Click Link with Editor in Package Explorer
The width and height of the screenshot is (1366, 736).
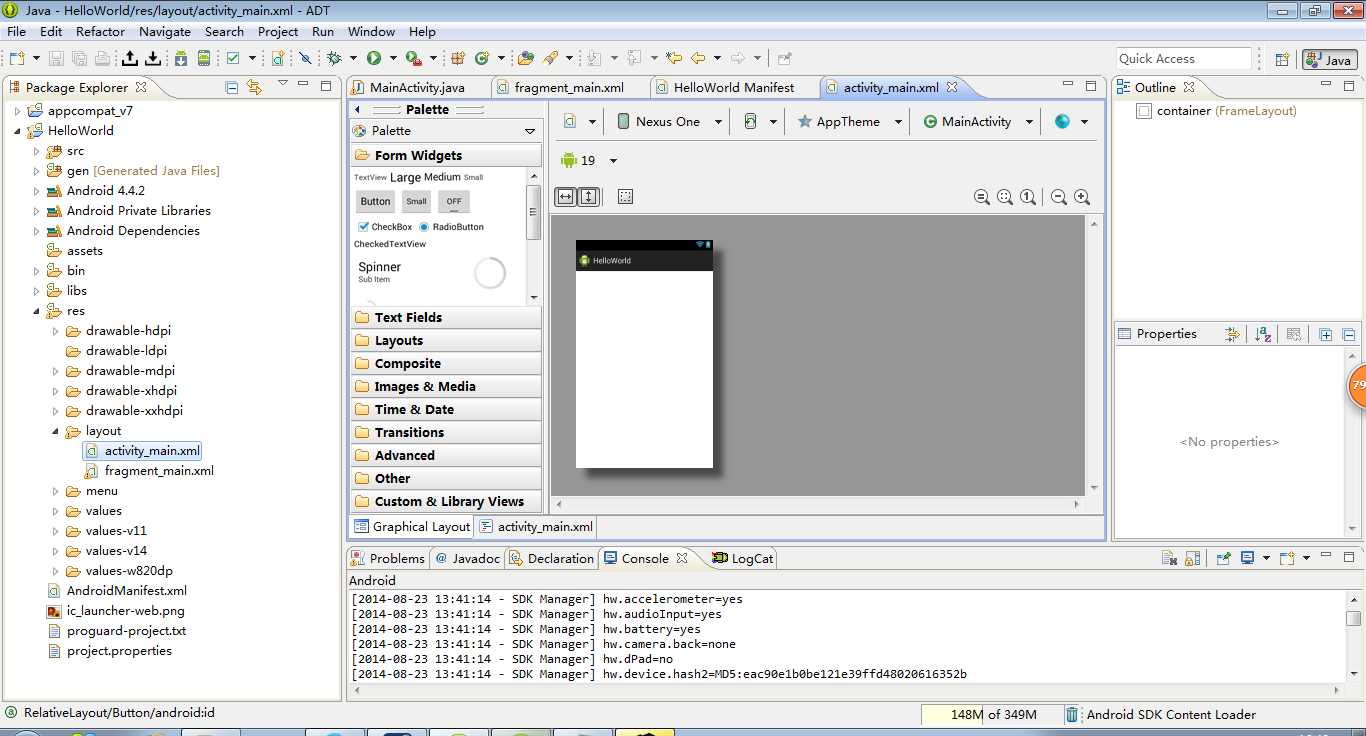(x=254, y=87)
